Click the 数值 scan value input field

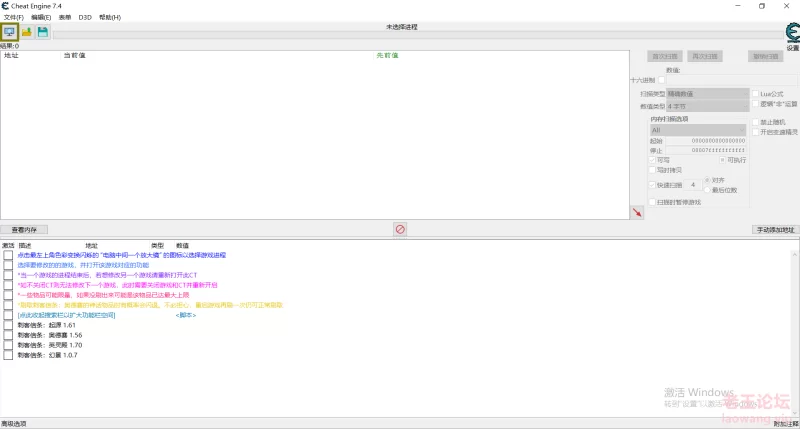pos(732,80)
